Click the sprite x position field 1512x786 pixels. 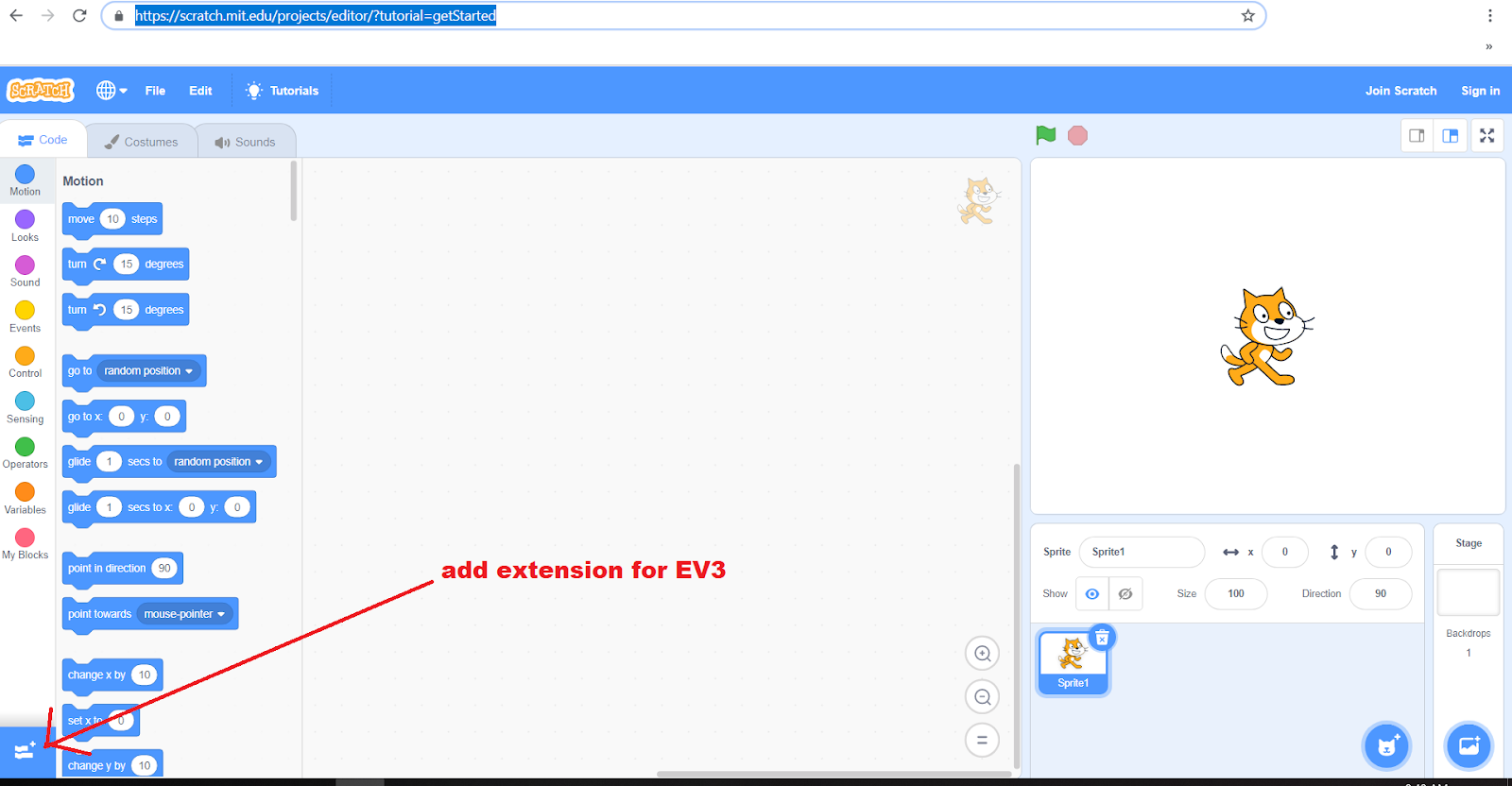(1284, 552)
